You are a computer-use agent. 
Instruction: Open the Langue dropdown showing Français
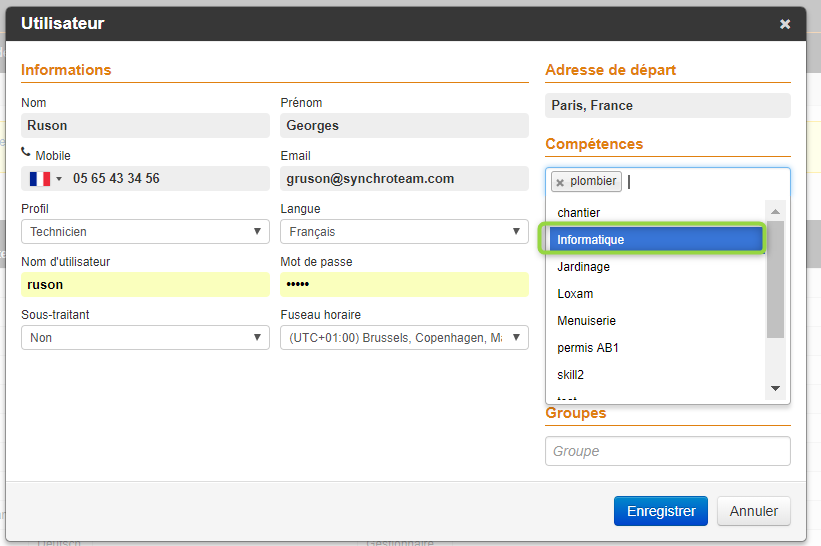[x=404, y=231]
